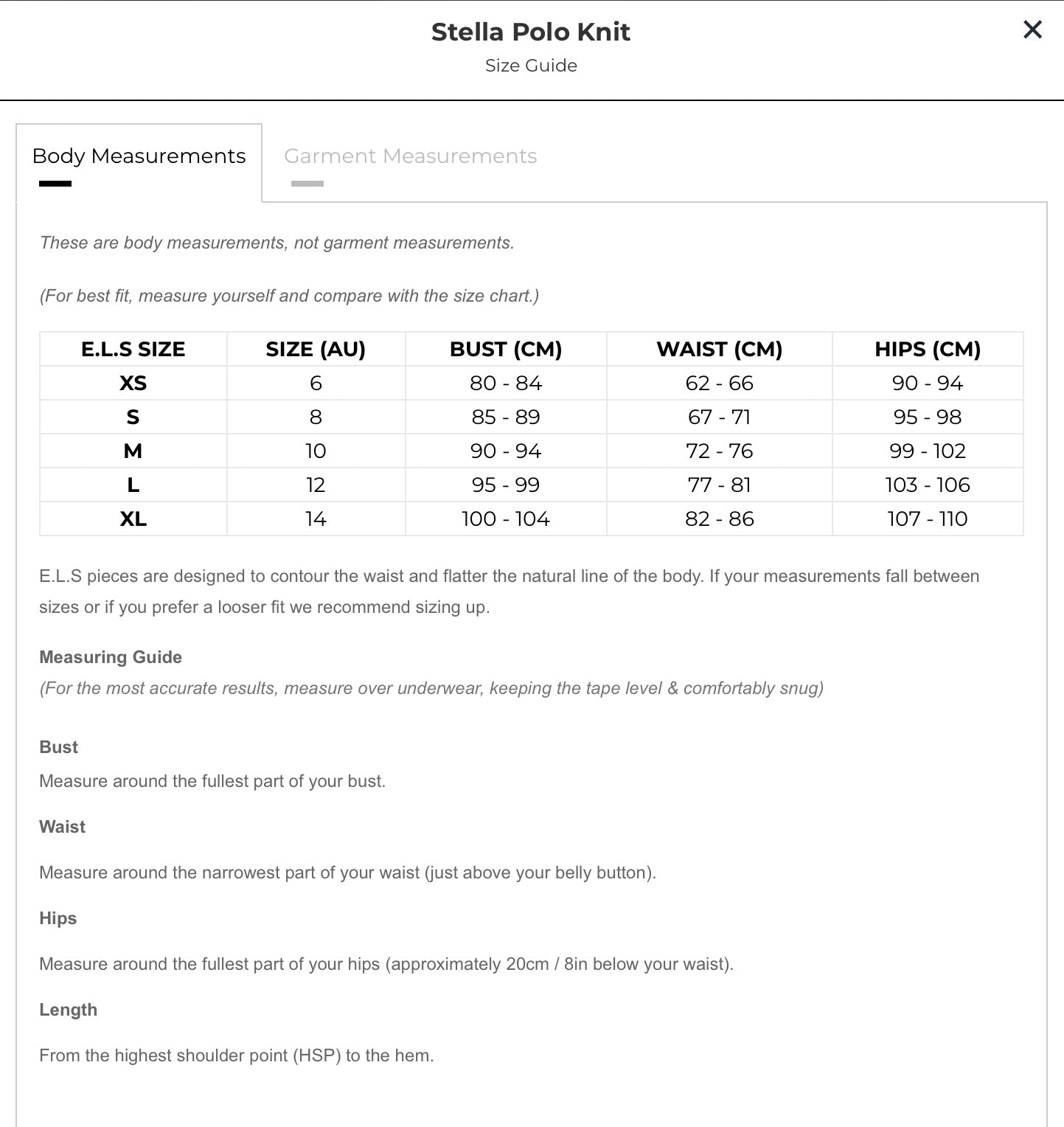Select the XL size row label
Screen dimensions: 1064x1127
(133, 519)
